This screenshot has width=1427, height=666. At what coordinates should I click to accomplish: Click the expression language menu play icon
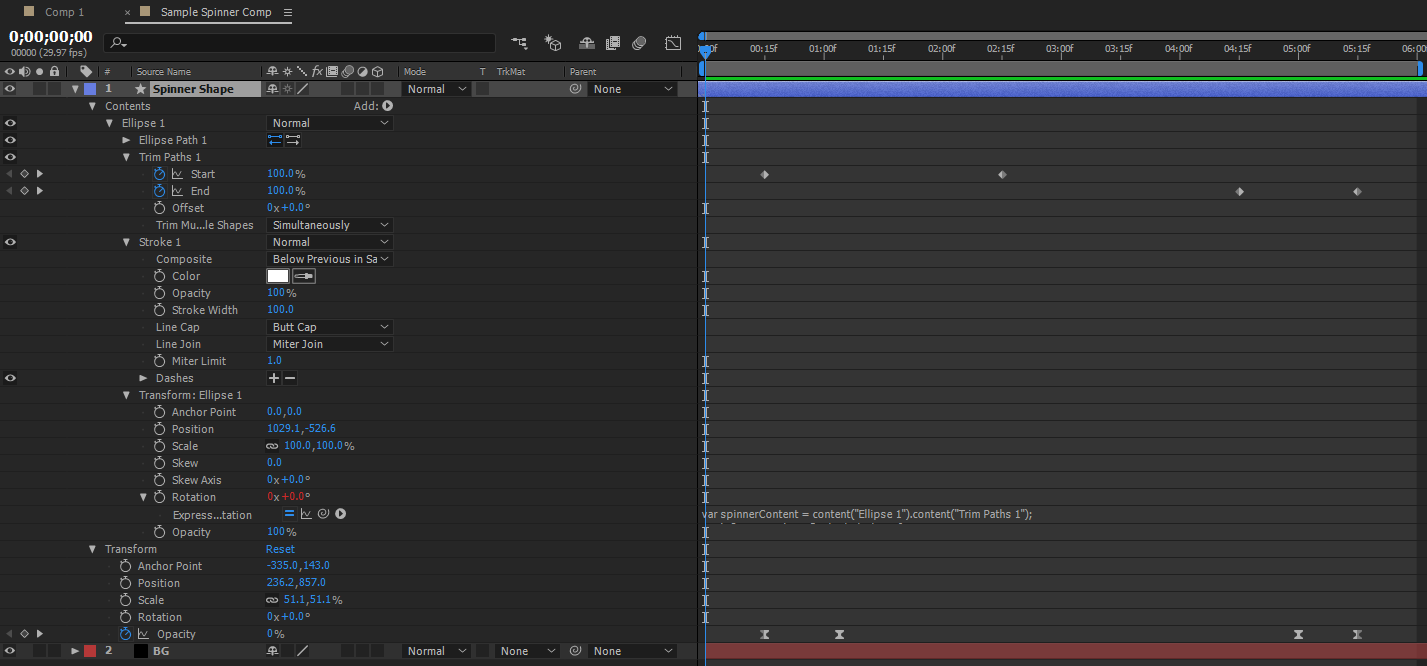pos(341,514)
